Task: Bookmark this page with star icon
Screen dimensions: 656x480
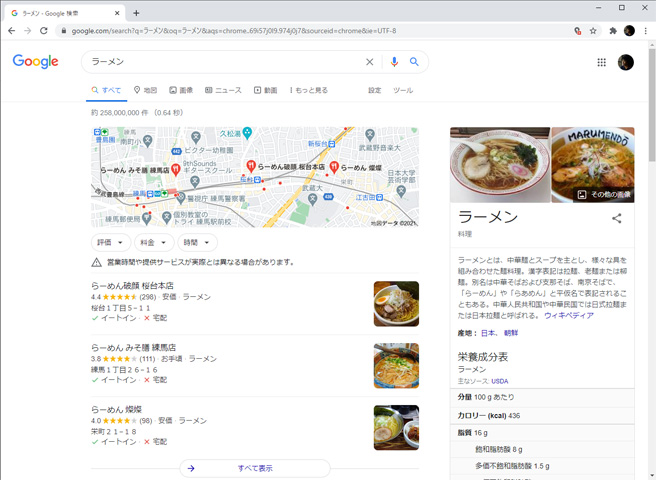Action: (593, 31)
